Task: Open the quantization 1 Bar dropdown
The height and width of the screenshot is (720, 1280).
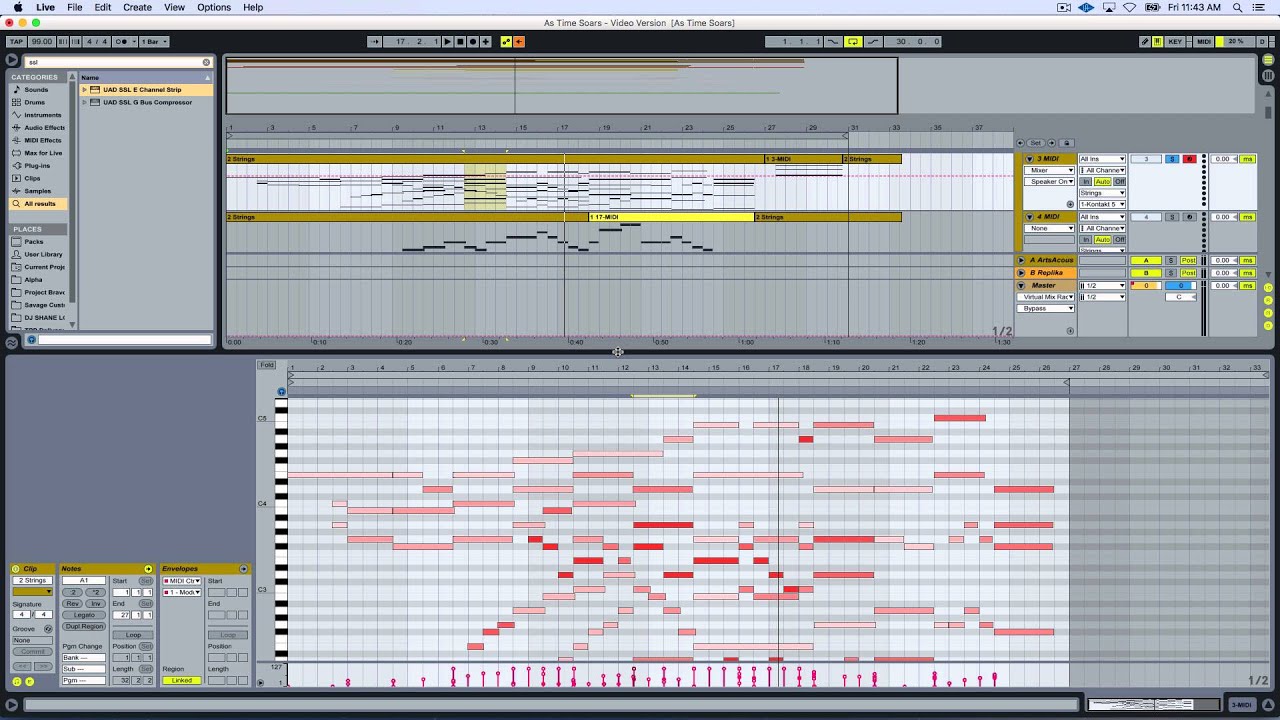Action: pos(154,41)
